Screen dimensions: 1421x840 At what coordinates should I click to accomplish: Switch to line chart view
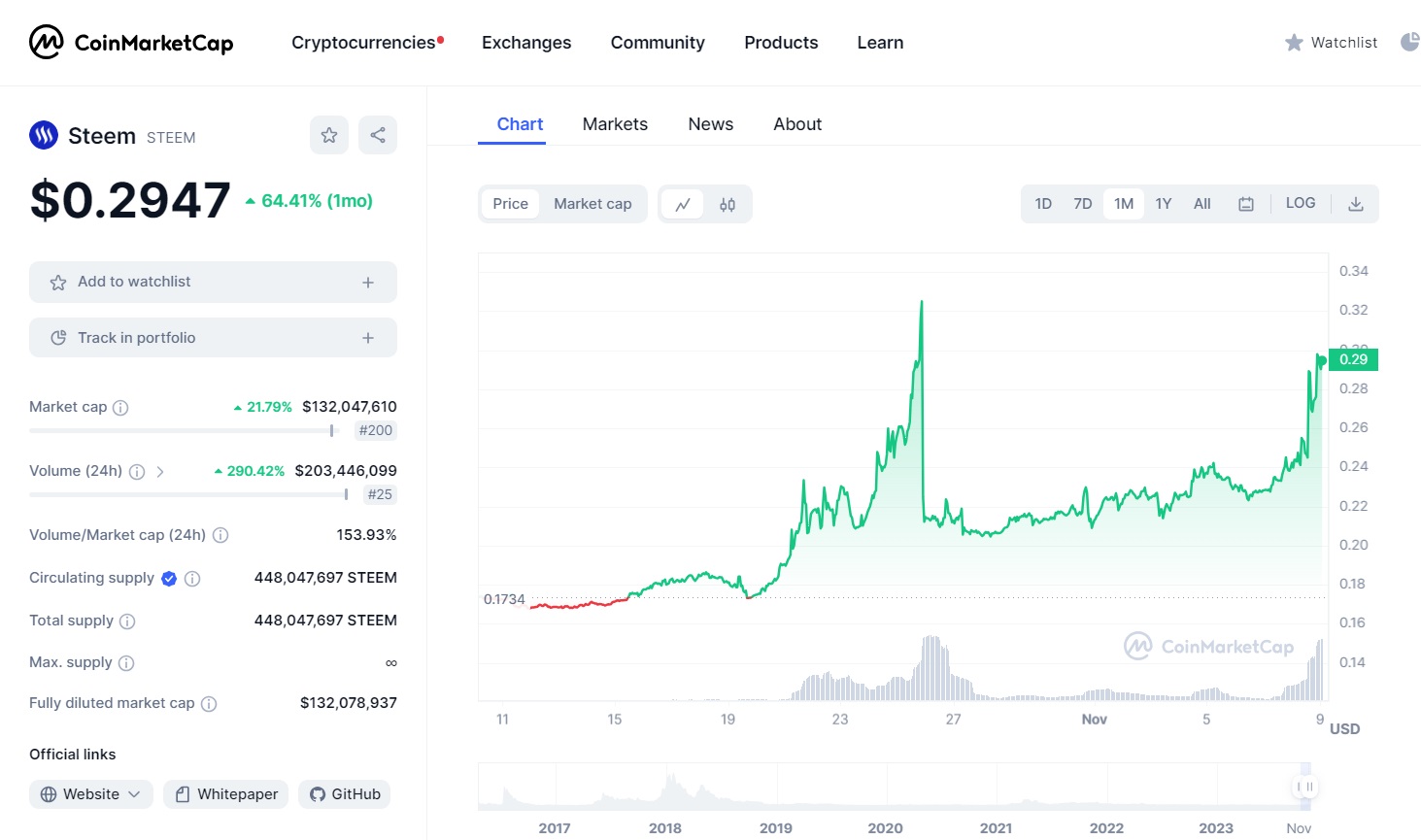(683, 204)
